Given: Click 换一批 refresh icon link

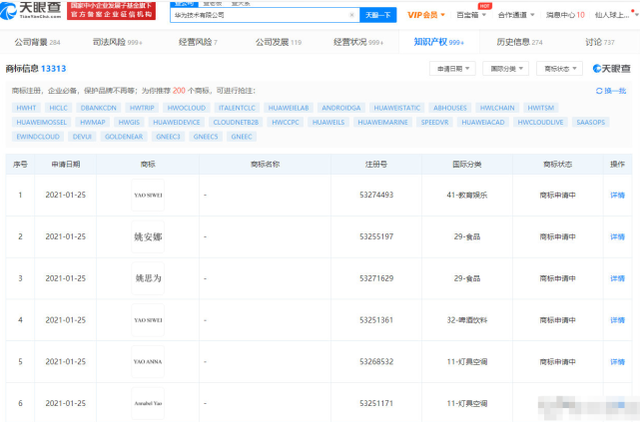Looking at the screenshot, I should (x=611, y=91).
